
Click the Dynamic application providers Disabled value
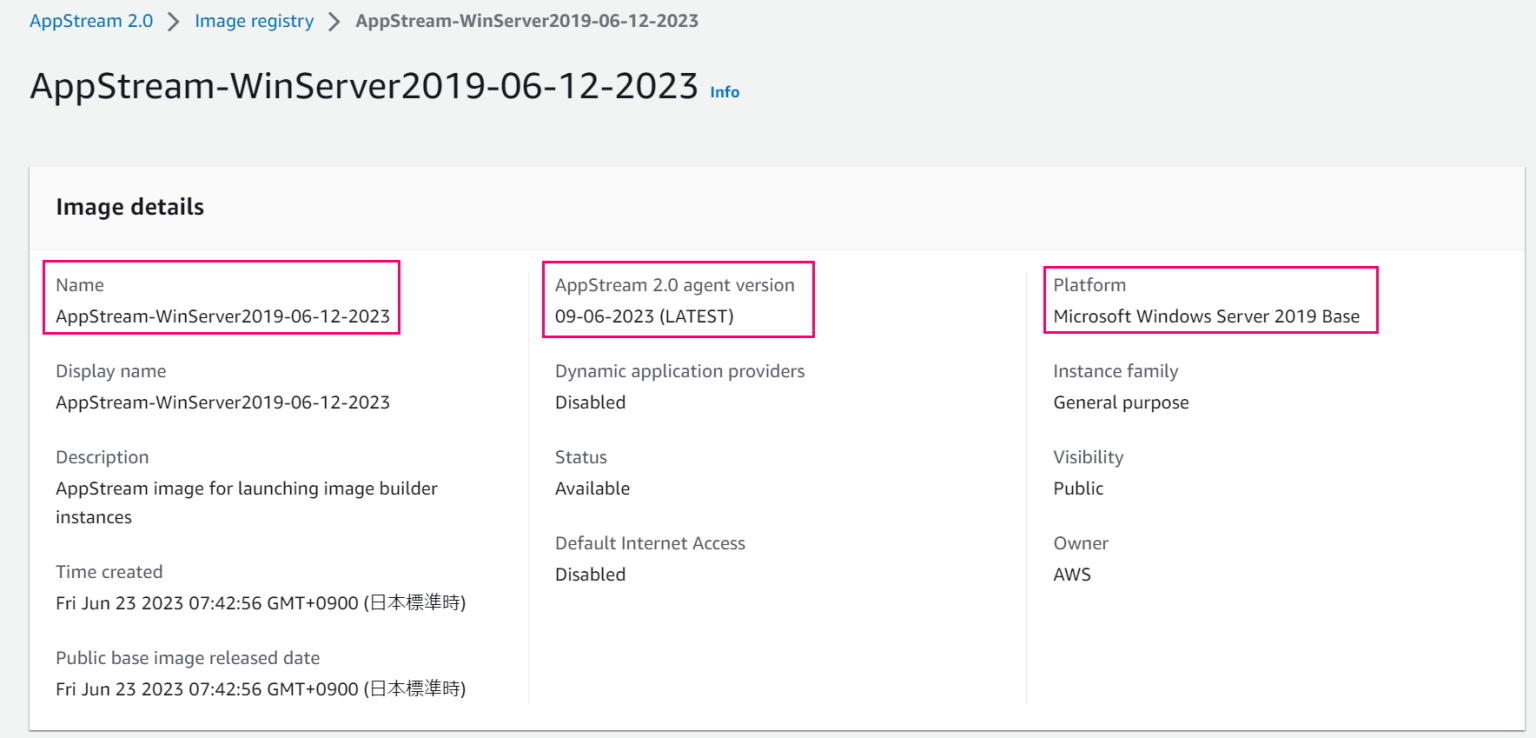590,402
